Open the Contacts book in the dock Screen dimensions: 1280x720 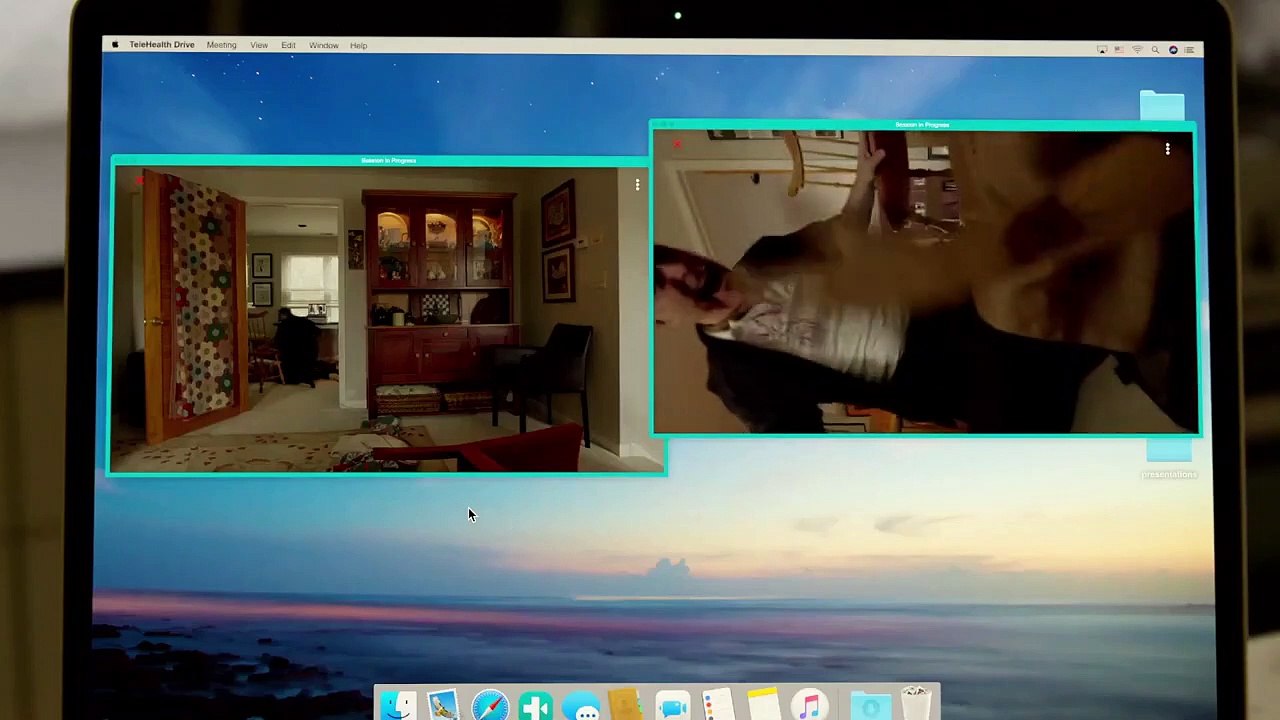tap(626, 704)
